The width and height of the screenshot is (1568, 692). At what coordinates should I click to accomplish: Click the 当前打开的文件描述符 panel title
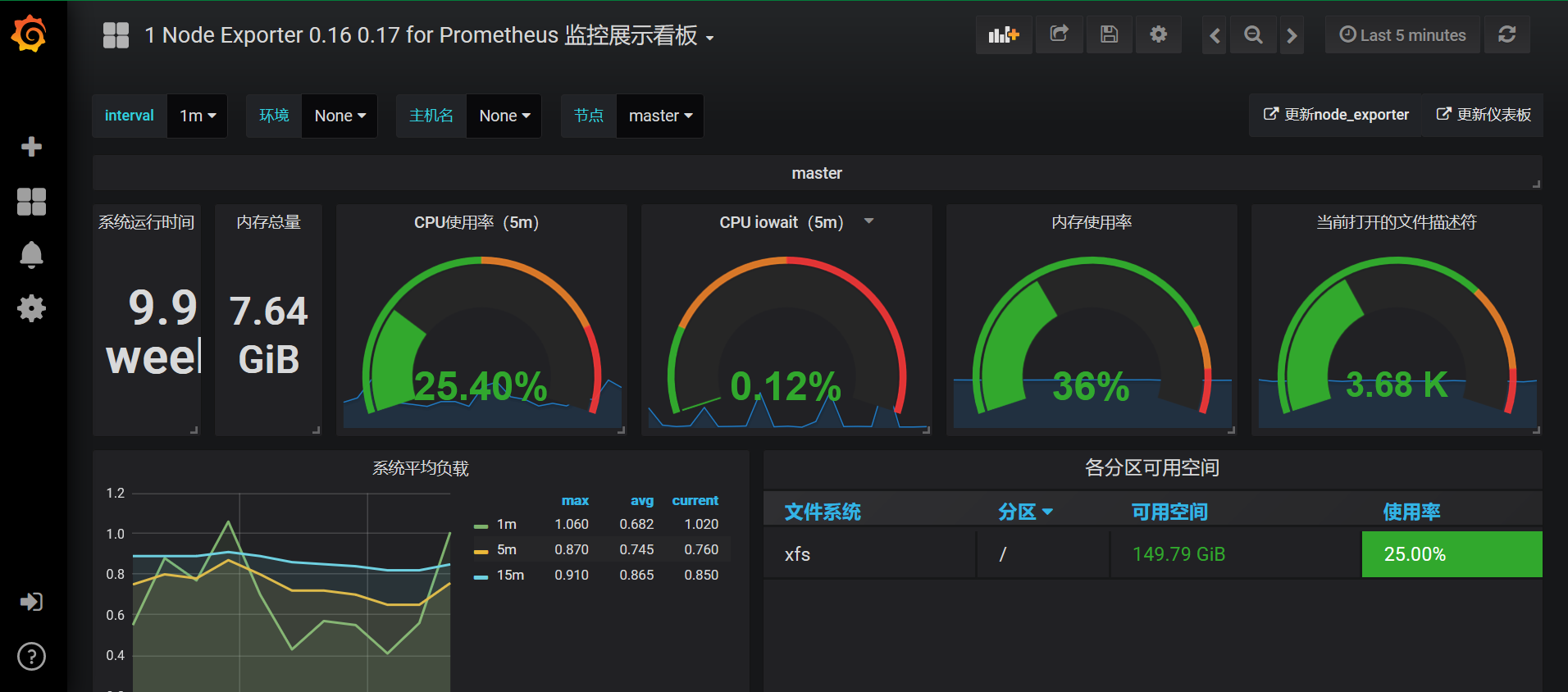pyautogui.click(x=1397, y=222)
